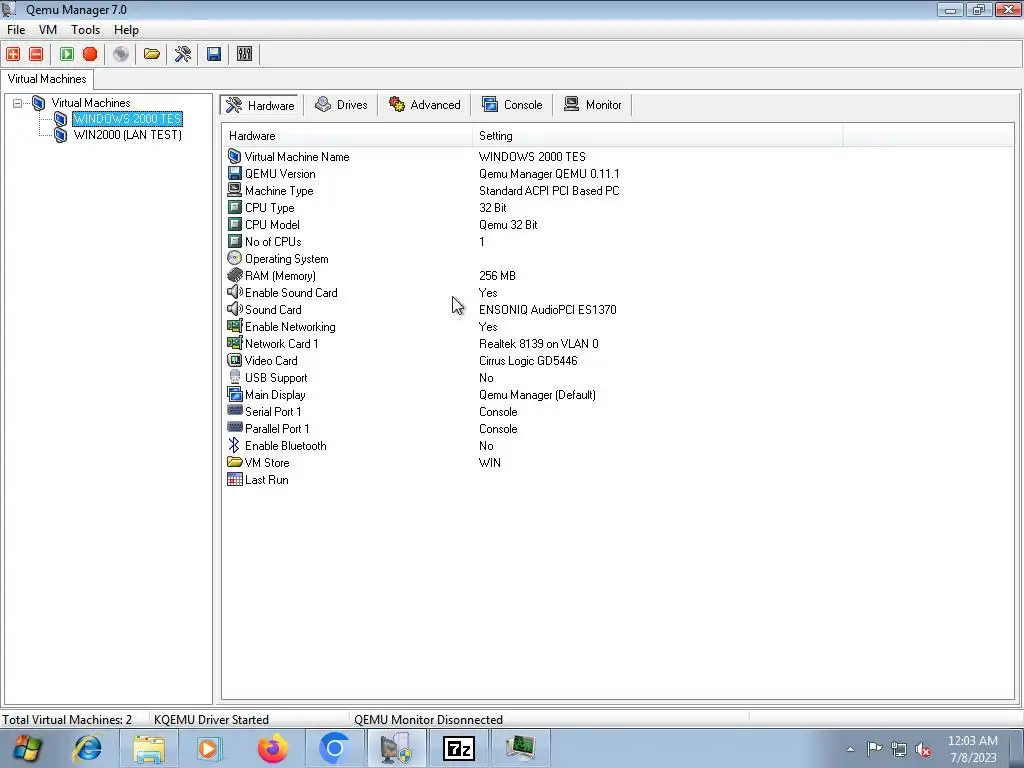Open the VM menu
Screen dimensions: 1024x768
coord(48,30)
